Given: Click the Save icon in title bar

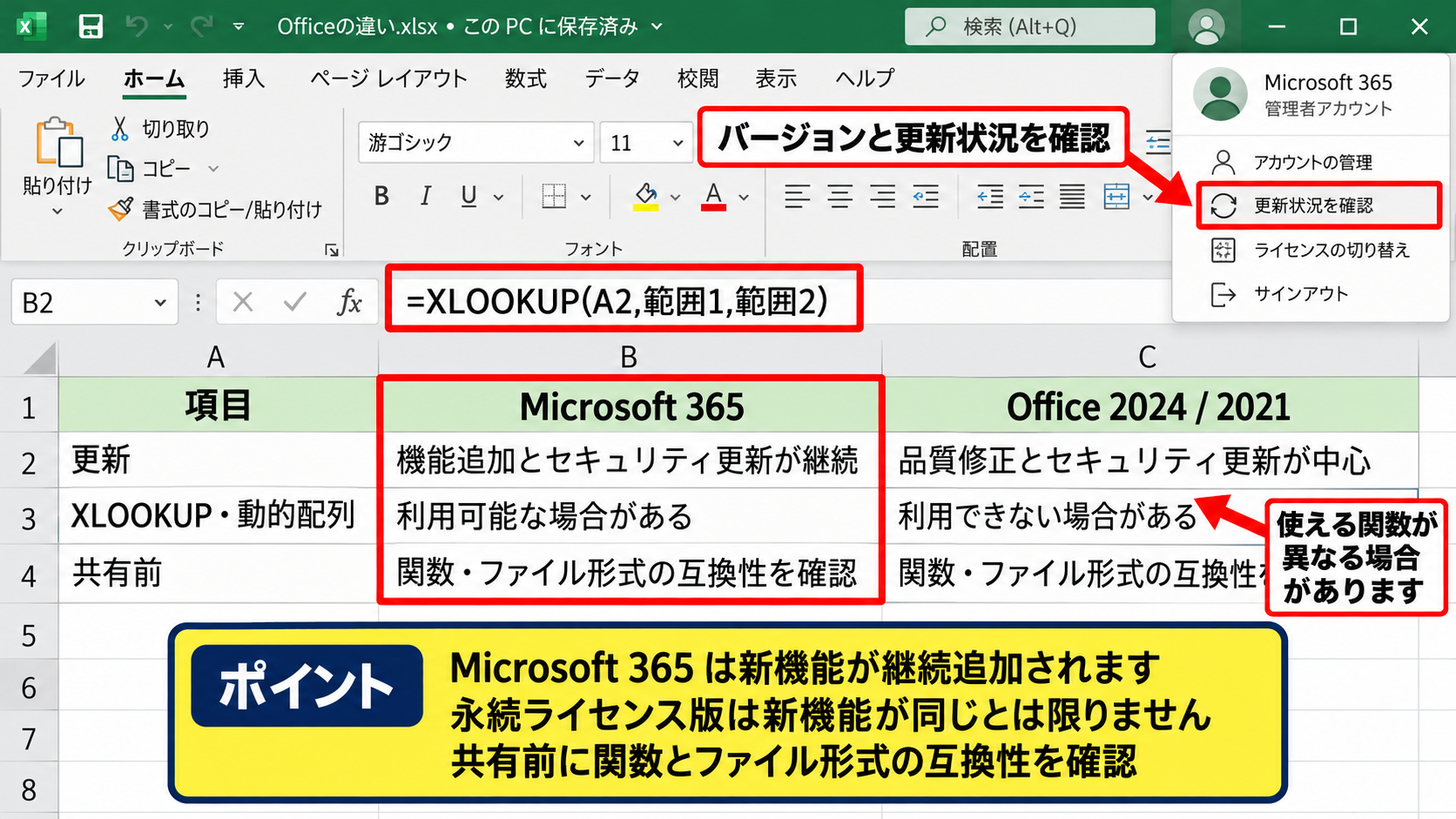Looking at the screenshot, I should [91, 26].
